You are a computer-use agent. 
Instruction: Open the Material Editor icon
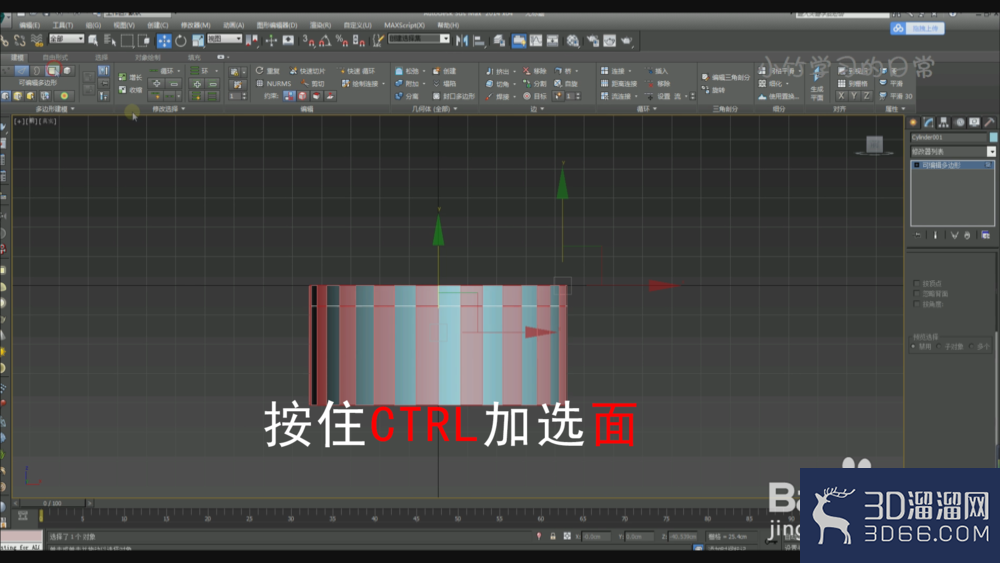click(x=573, y=41)
